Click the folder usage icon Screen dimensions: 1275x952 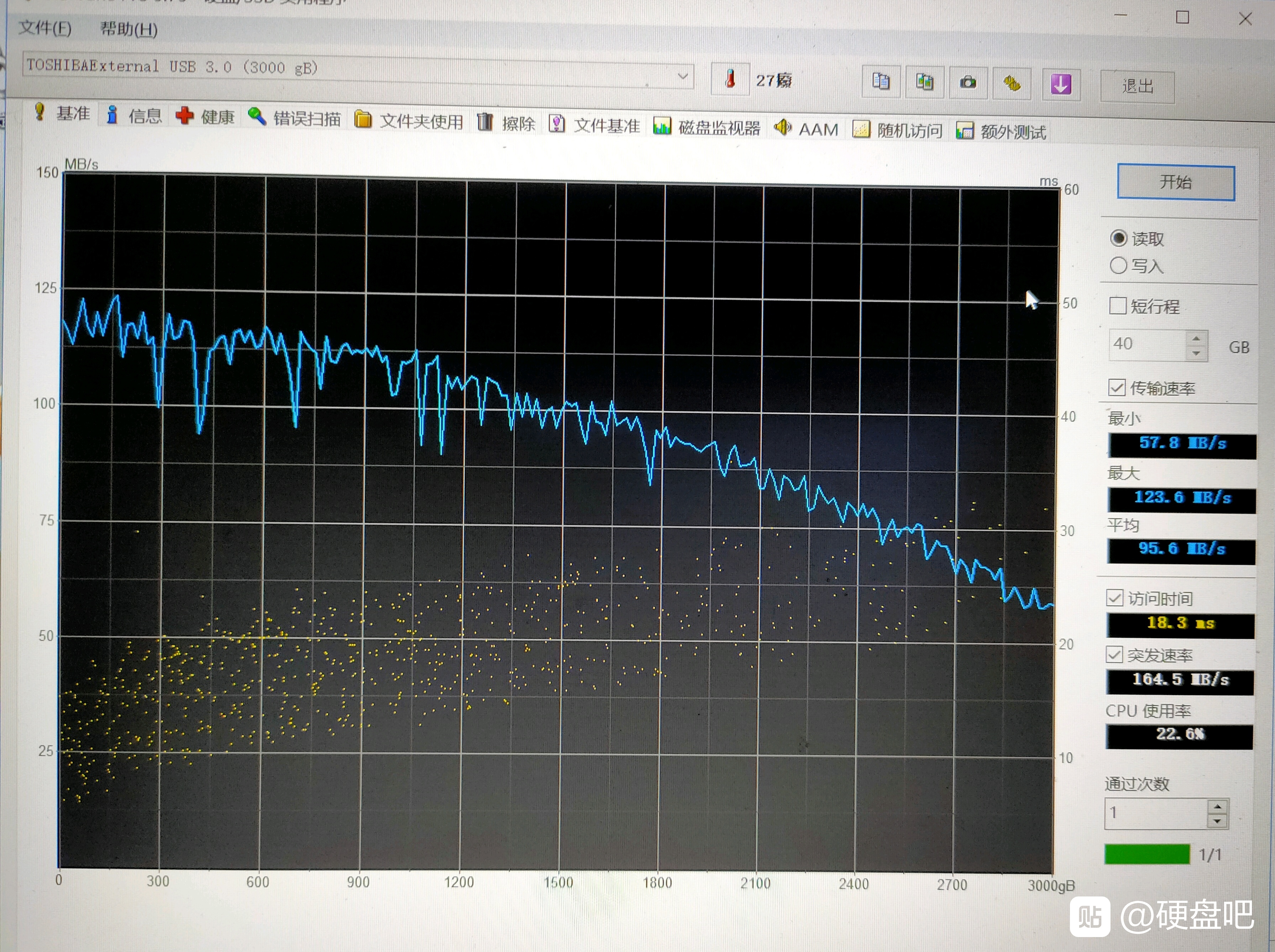coord(363,119)
